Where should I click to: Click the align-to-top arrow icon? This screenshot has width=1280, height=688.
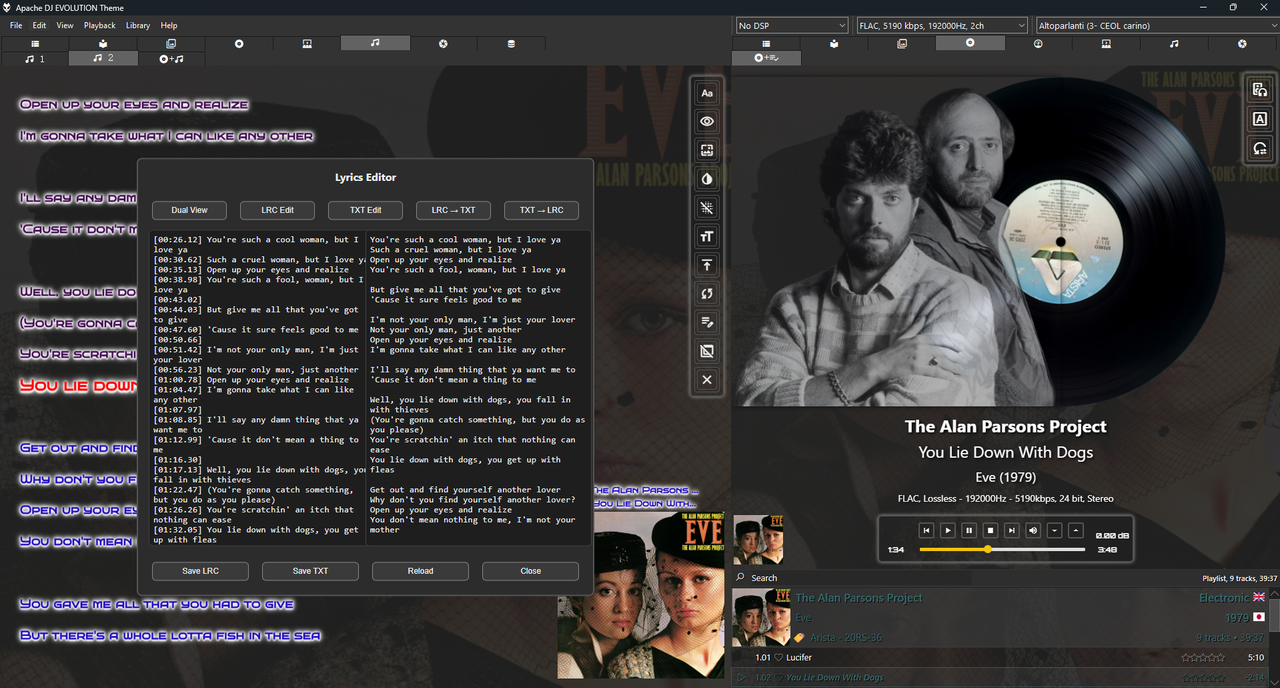point(707,265)
